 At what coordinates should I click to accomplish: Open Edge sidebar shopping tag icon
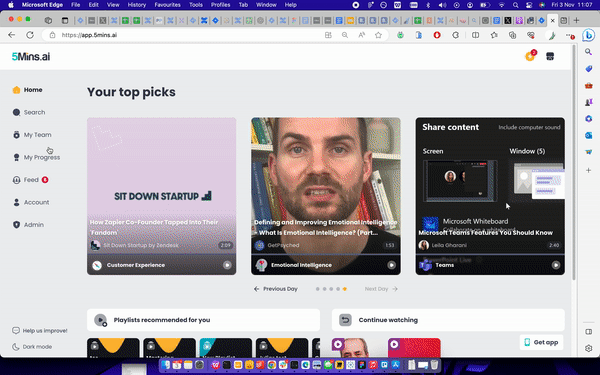click(589, 68)
